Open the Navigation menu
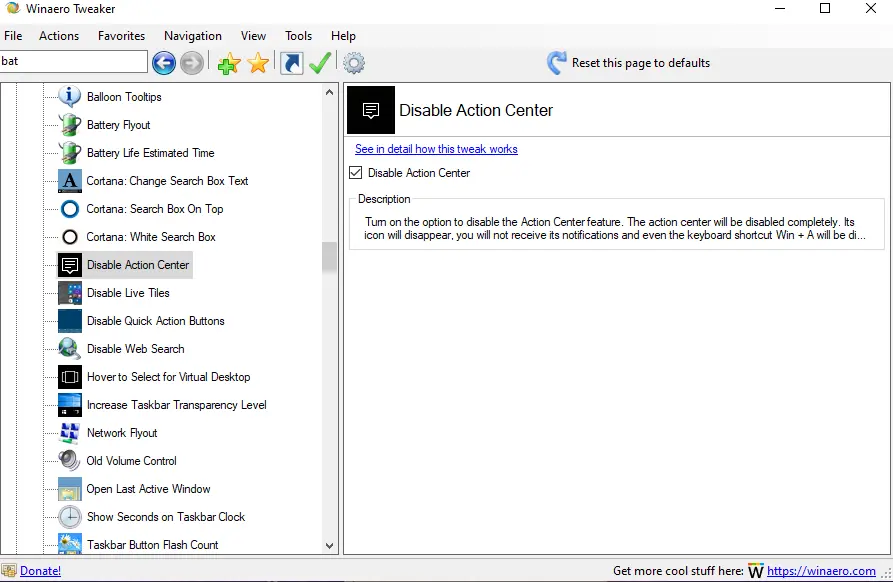Image resolution: width=893 pixels, height=582 pixels. 193,36
